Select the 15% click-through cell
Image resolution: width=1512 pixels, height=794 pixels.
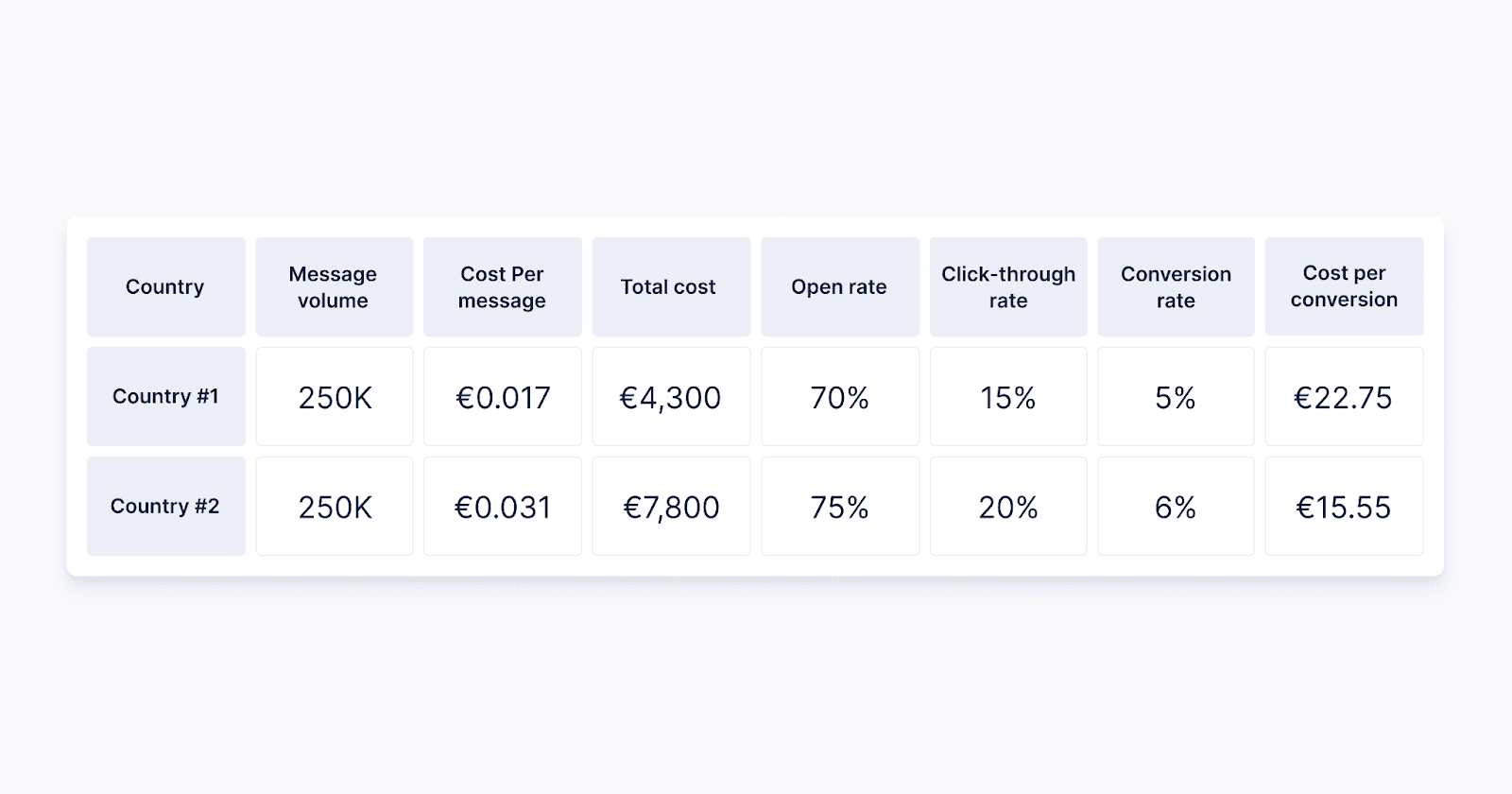(1007, 397)
